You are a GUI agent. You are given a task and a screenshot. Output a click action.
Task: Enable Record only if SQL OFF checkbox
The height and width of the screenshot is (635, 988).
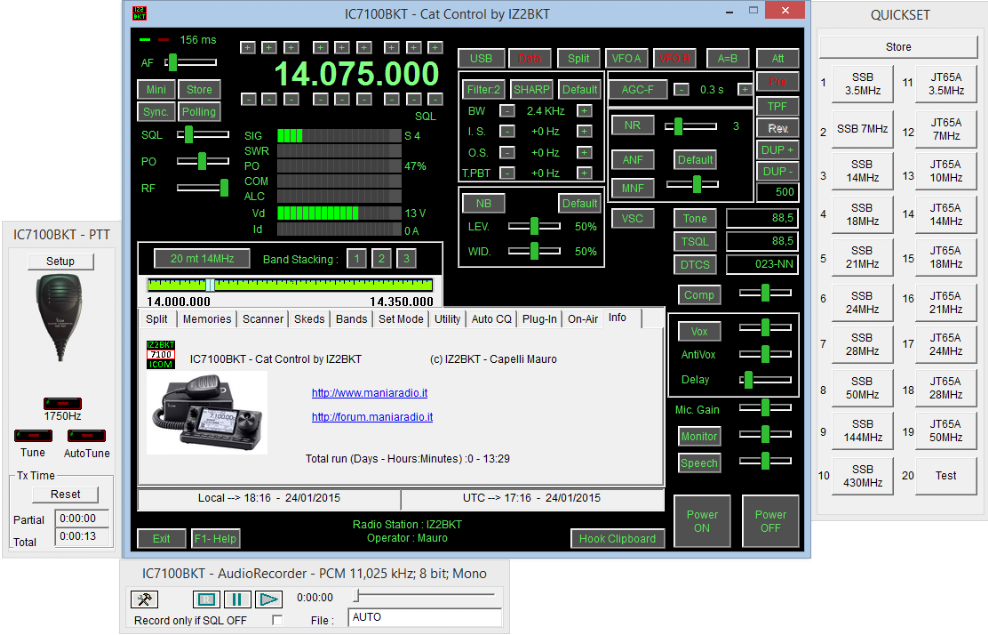[x=277, y=620]
